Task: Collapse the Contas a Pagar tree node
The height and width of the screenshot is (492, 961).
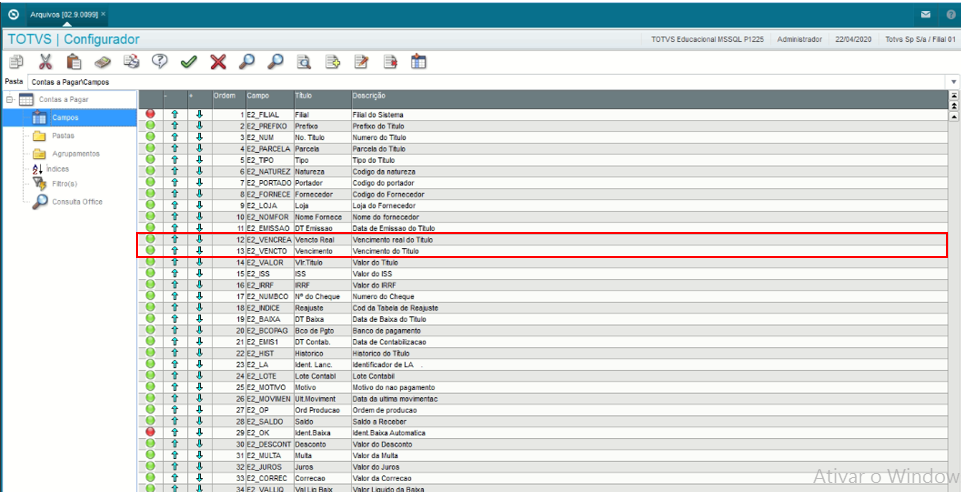Action: coord(9,99)
